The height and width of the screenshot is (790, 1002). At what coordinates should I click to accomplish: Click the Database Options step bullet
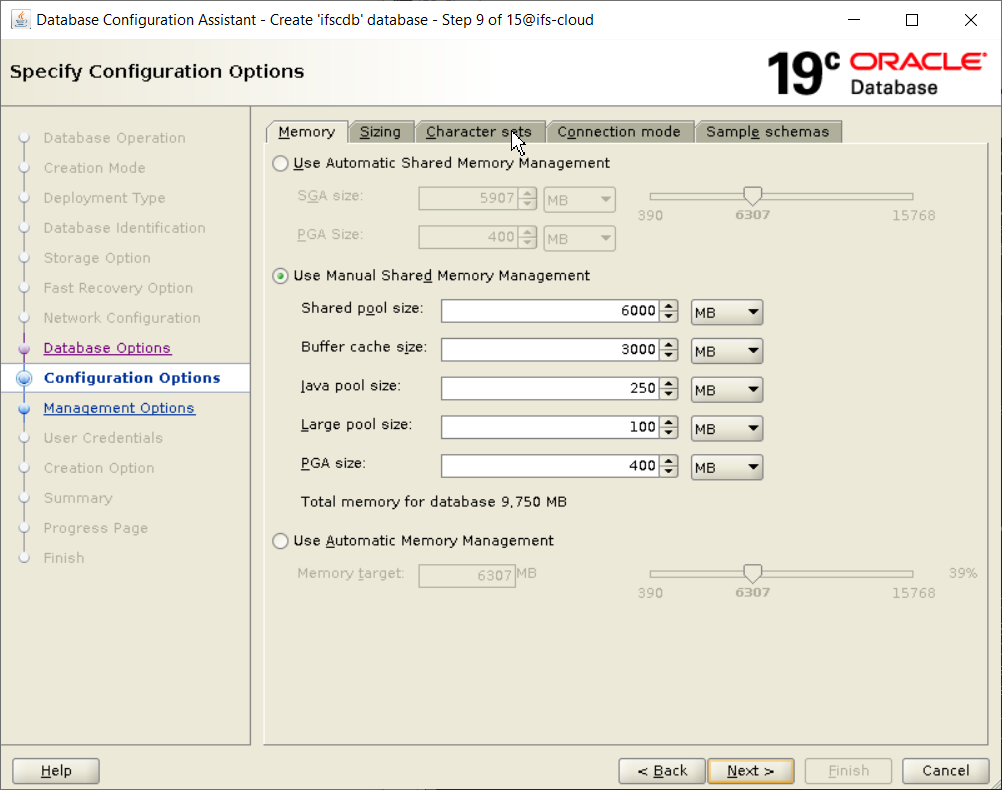(x=24, y=348)
